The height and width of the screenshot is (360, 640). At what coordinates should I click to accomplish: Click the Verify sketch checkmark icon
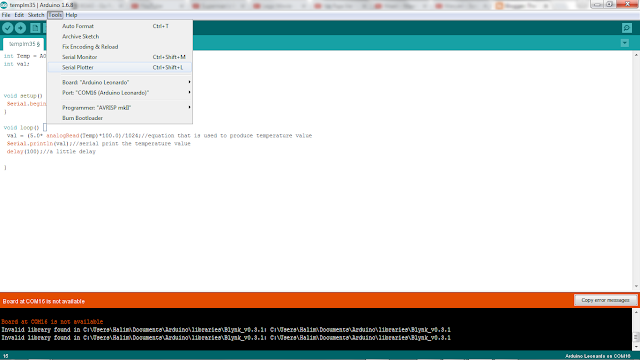(8, 28)
